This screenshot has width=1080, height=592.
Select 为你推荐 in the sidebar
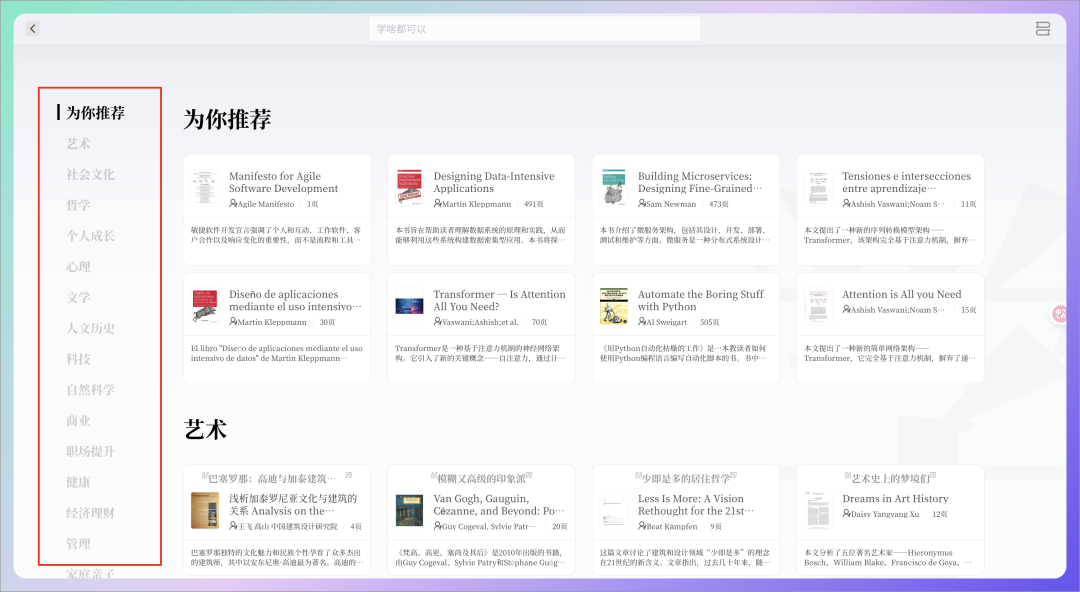click(95, 112)
